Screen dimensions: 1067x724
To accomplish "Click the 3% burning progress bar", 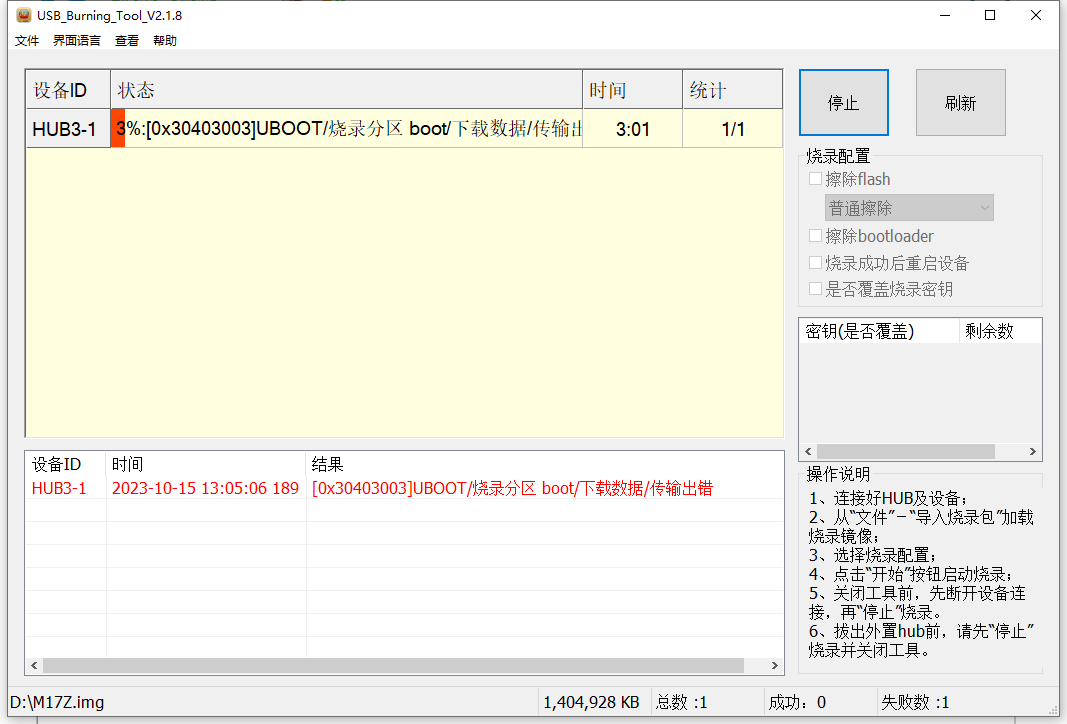I will pyautogui.click(x=346, y=129).
